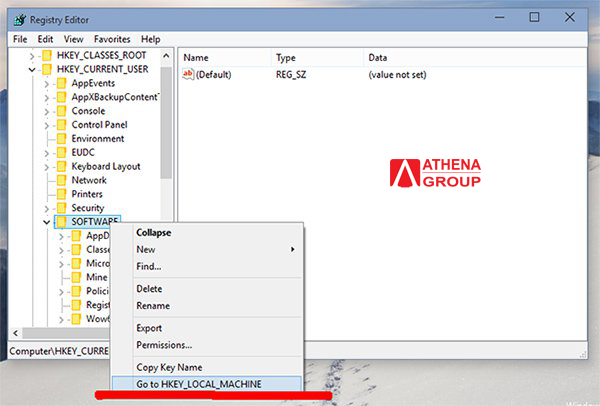
Task: Select the HKEY_CLASSES_ROOT folder icon
Action: pyautogui.click(x=47, y=55)
